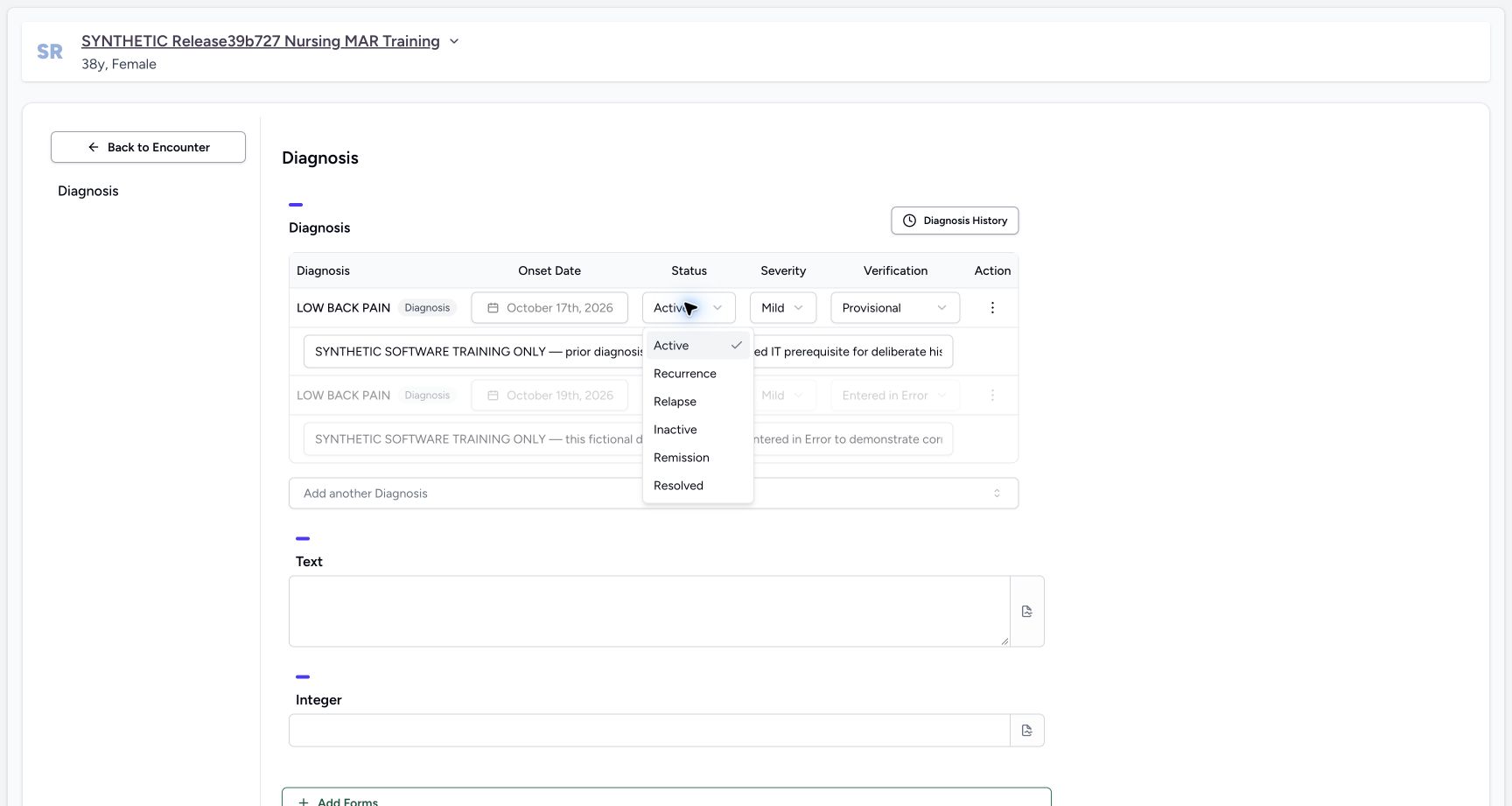Click the SR patient avatar

[50, 52]
